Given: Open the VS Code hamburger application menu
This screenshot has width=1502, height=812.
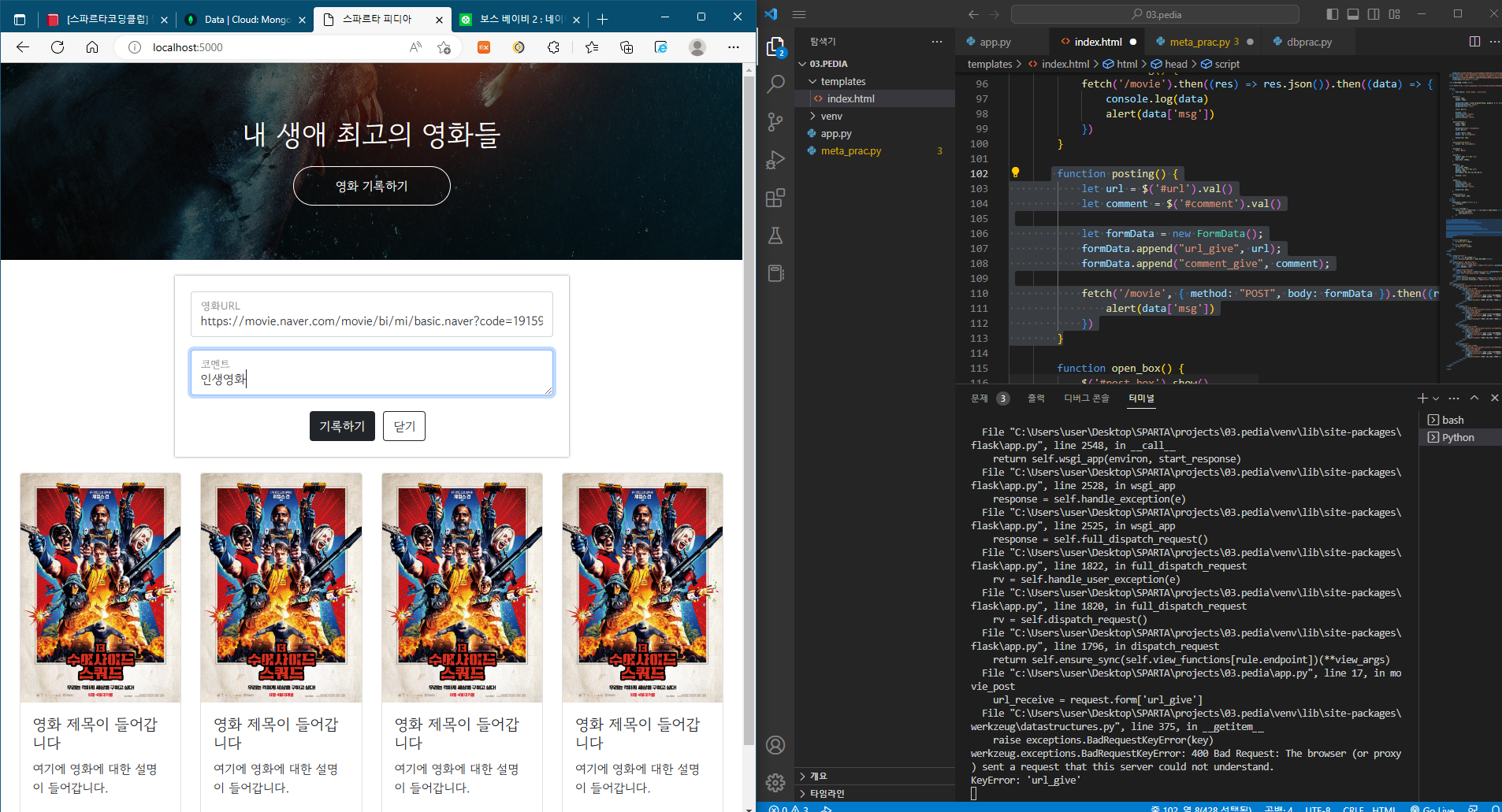Looking at the screenshot, I should 799,14.
